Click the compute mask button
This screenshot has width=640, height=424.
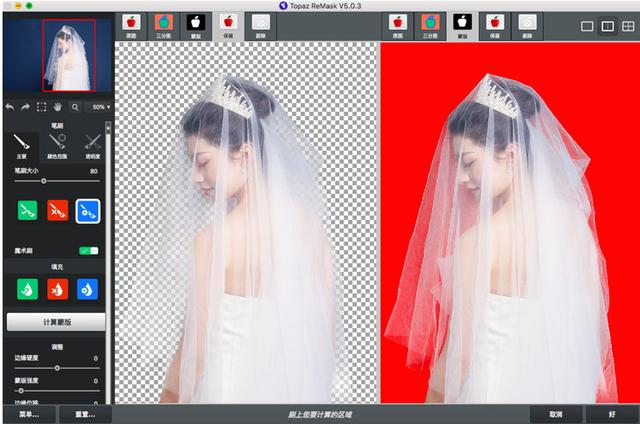pos(56,322)
